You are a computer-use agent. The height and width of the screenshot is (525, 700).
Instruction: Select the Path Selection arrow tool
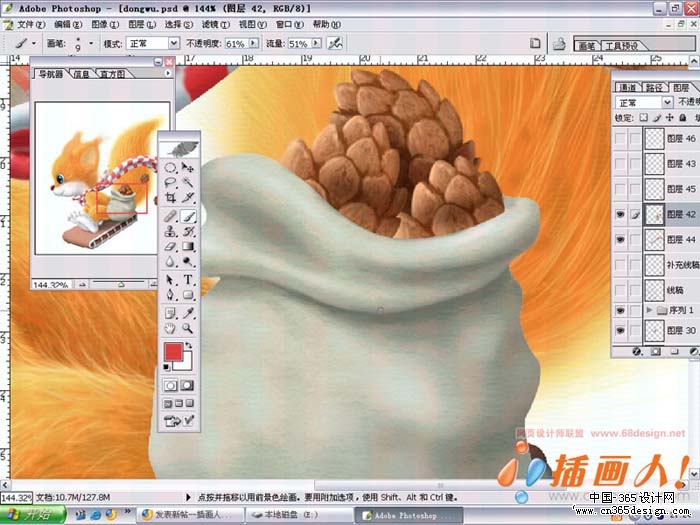[x=170, y=280]
